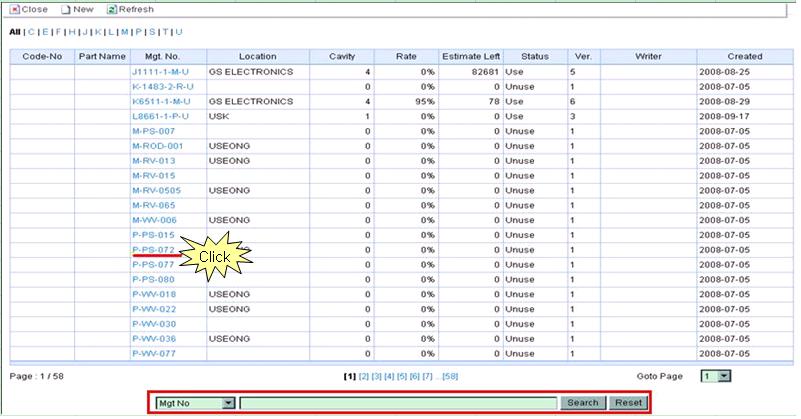
Task: Click the Close toolbar icon
Action: click(15, 9)
